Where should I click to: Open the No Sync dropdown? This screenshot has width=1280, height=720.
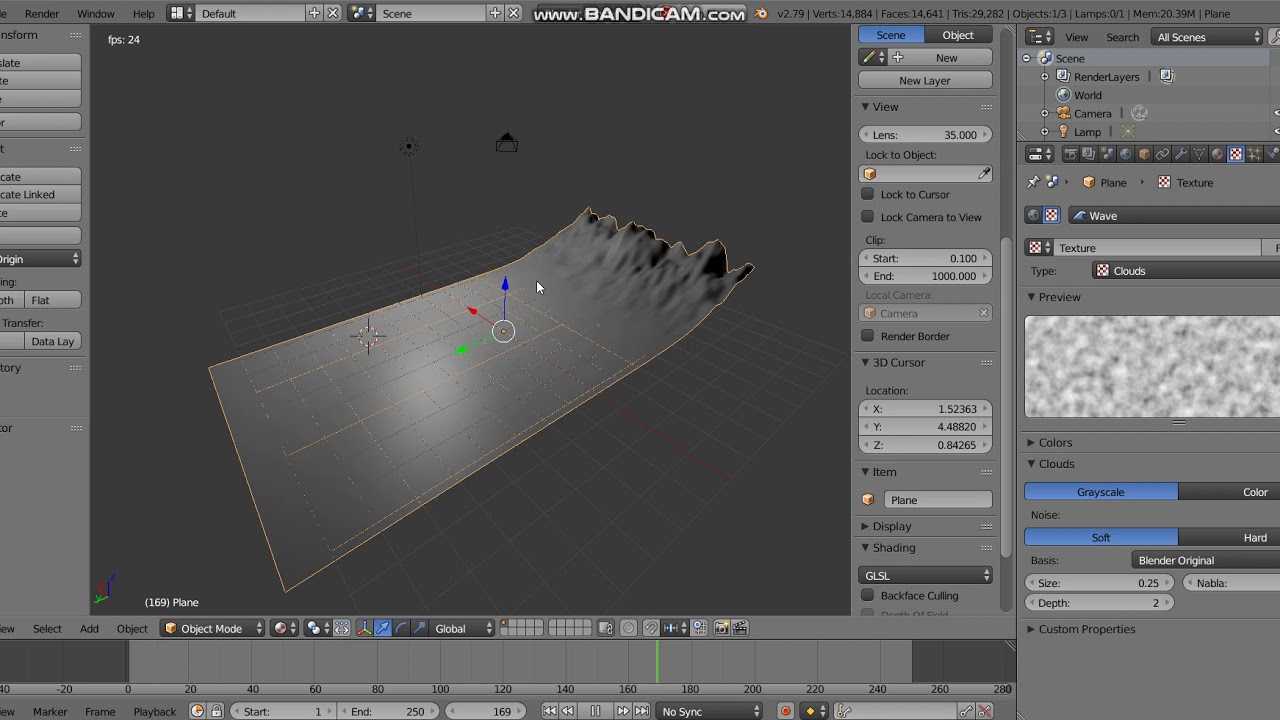point(710,711)
